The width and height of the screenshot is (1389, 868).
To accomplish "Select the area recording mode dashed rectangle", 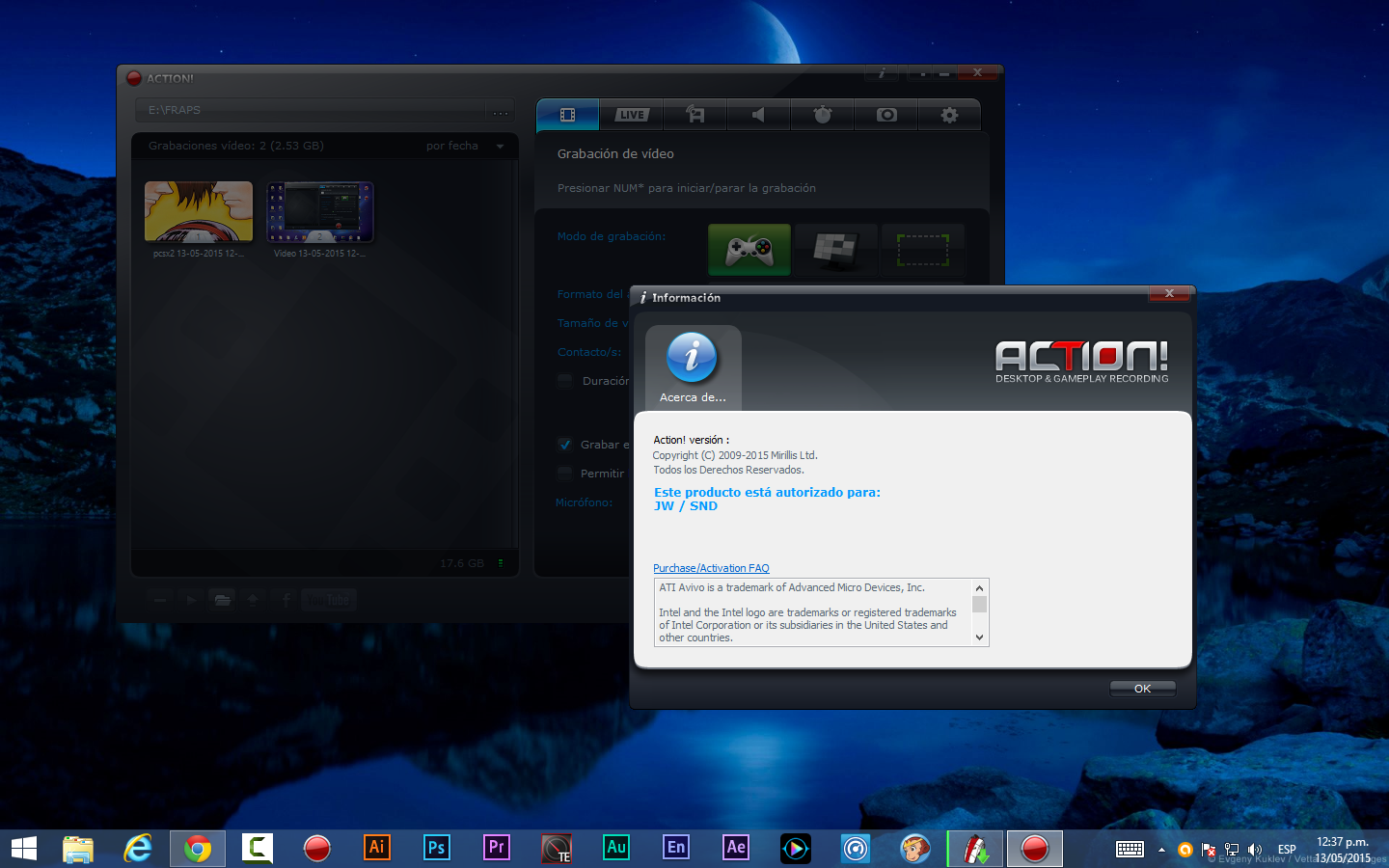I will 923,250.
